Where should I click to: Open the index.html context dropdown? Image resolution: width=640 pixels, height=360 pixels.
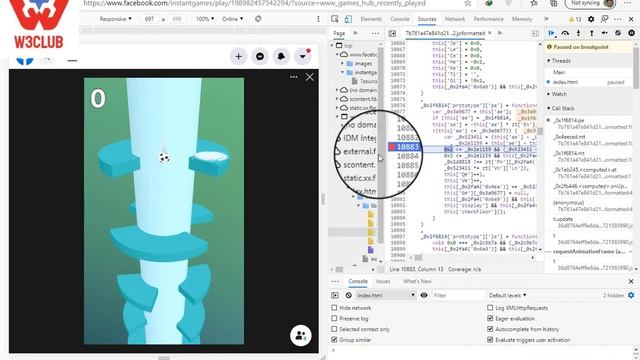pyautogui.click(x=385, y=295)
